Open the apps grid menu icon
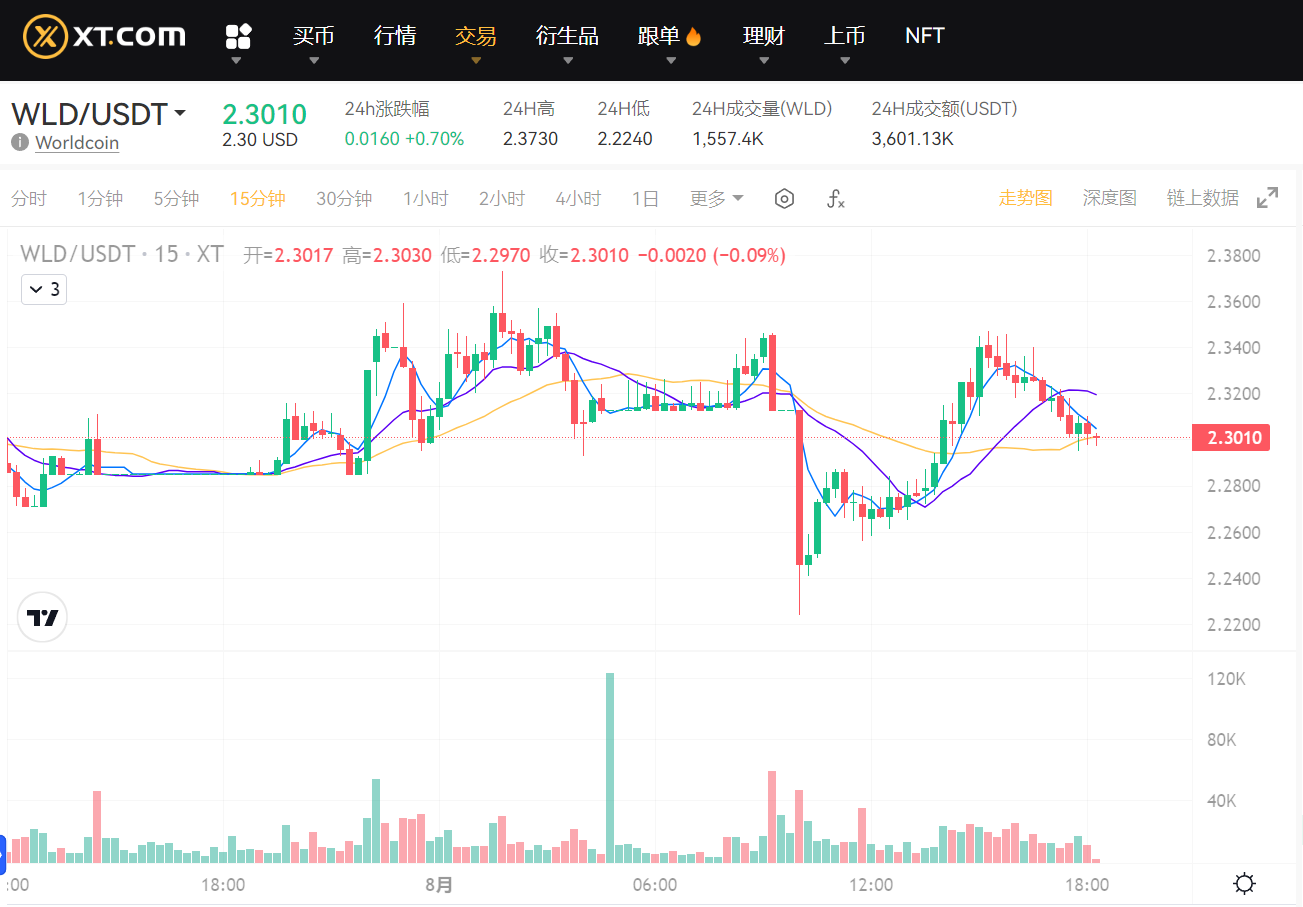The height and width of the screenshot is (907, 1303). click(x=238, y=37)
